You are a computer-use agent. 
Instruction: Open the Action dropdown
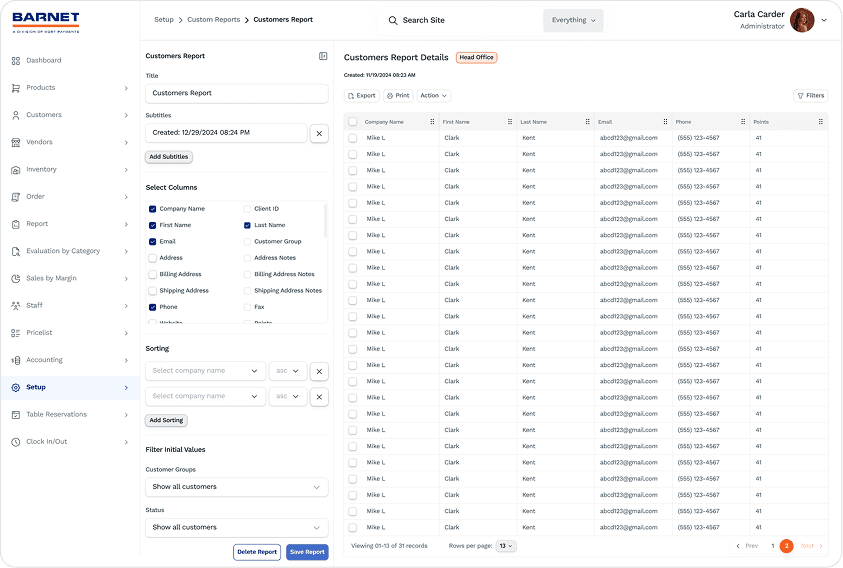pyautogui.click(x=434, y=96)
